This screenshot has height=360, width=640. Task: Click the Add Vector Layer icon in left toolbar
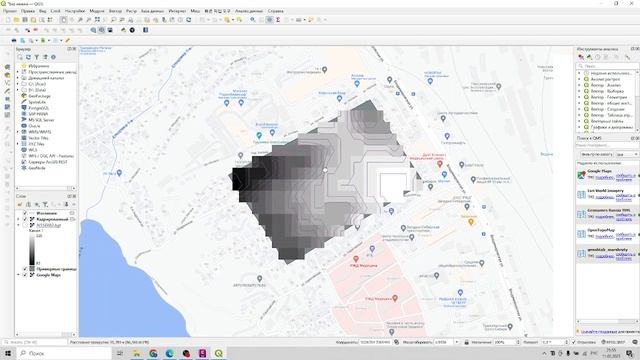[x=7, y=83]
